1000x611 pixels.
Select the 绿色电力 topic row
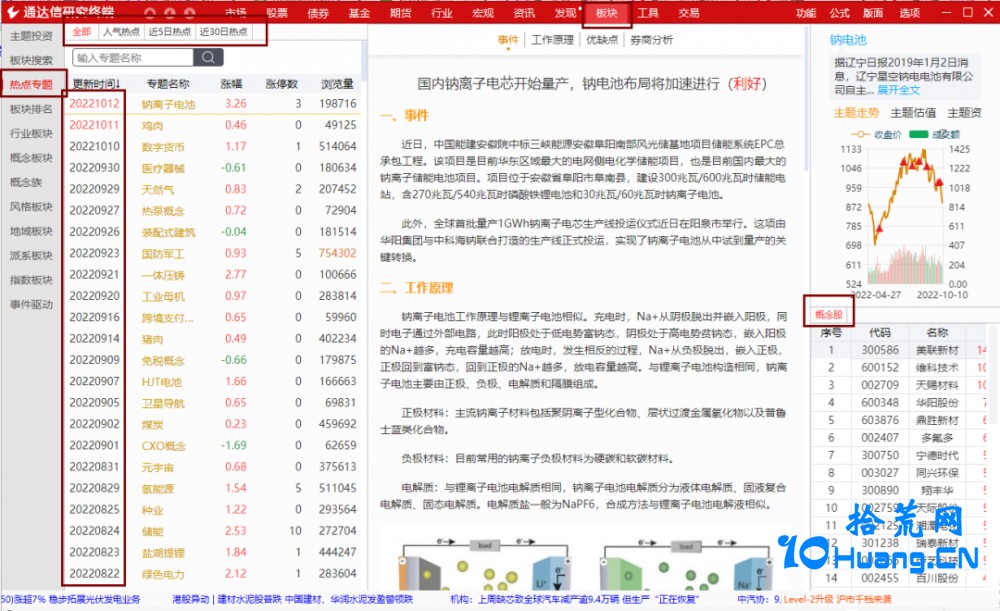212,573
